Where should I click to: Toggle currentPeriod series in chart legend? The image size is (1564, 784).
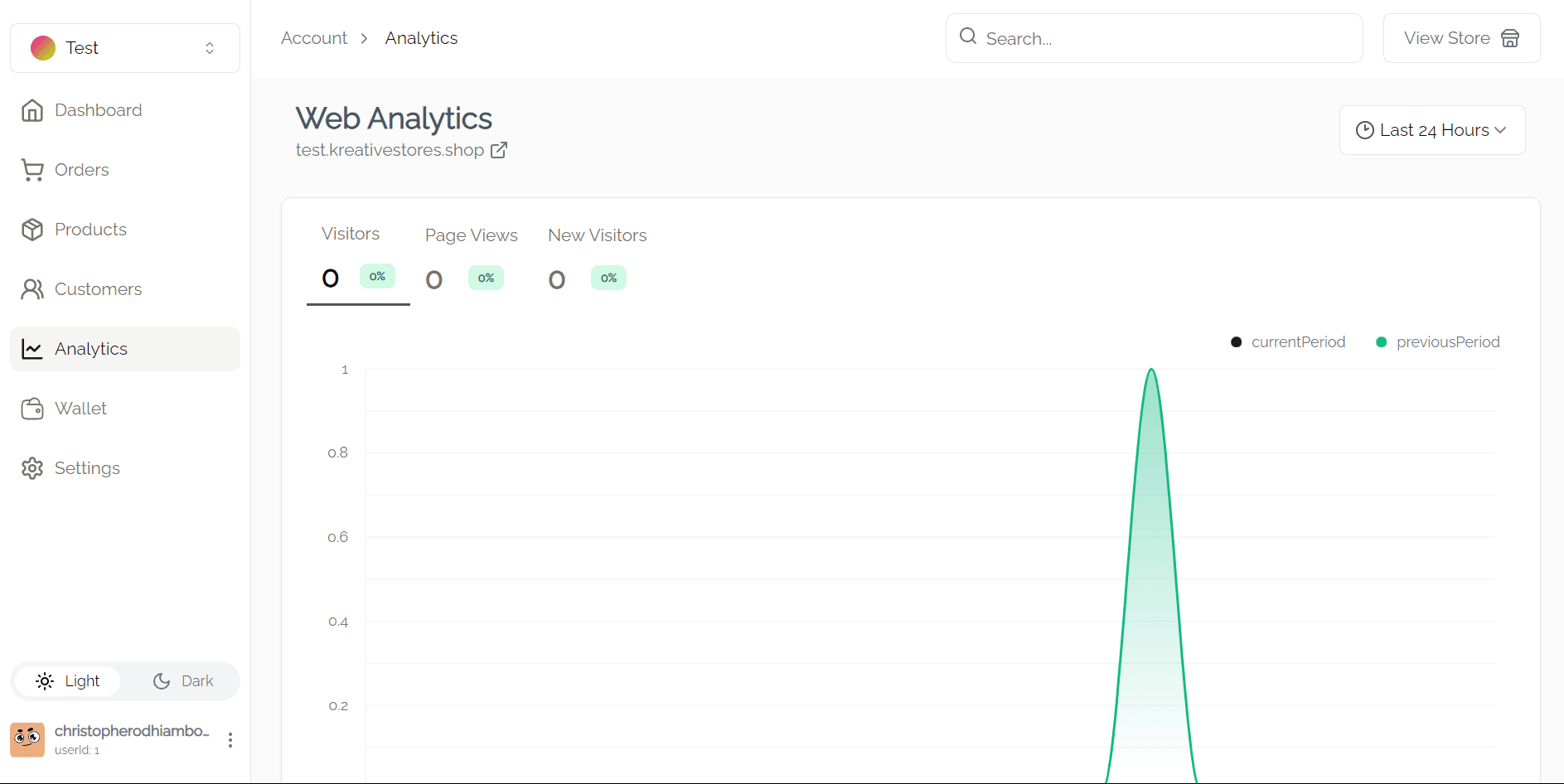click(1289, 342)
